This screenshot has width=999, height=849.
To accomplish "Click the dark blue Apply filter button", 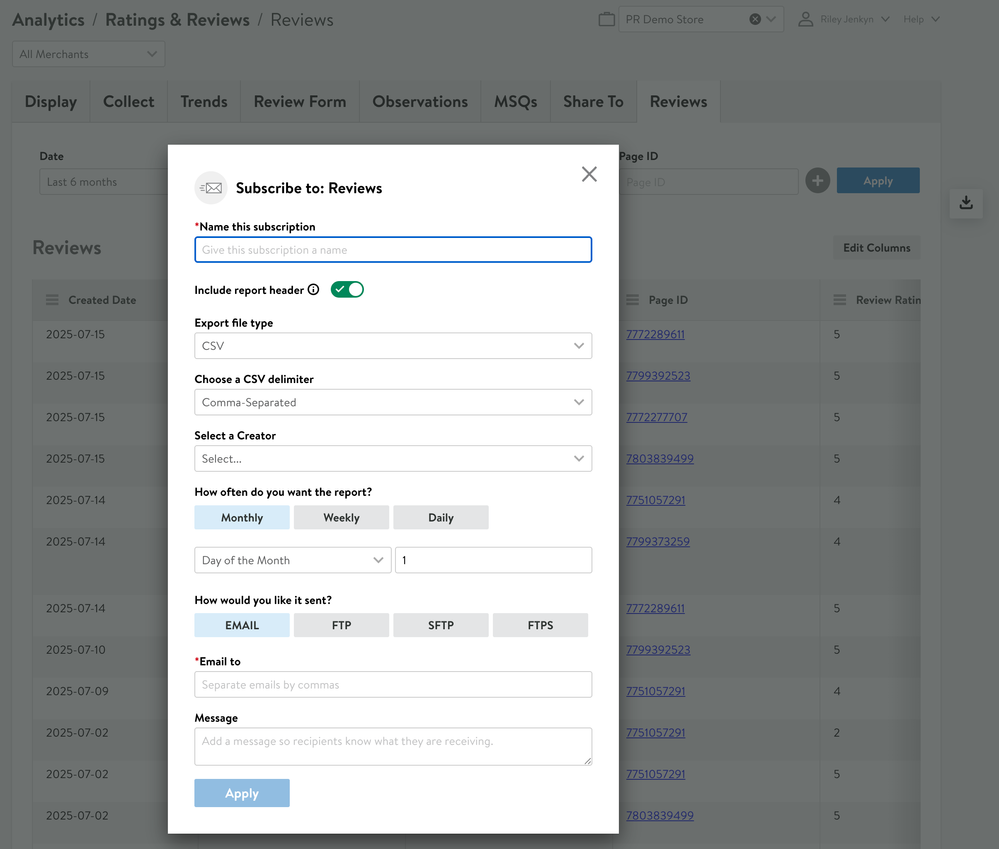I will (x=878, y=180).
